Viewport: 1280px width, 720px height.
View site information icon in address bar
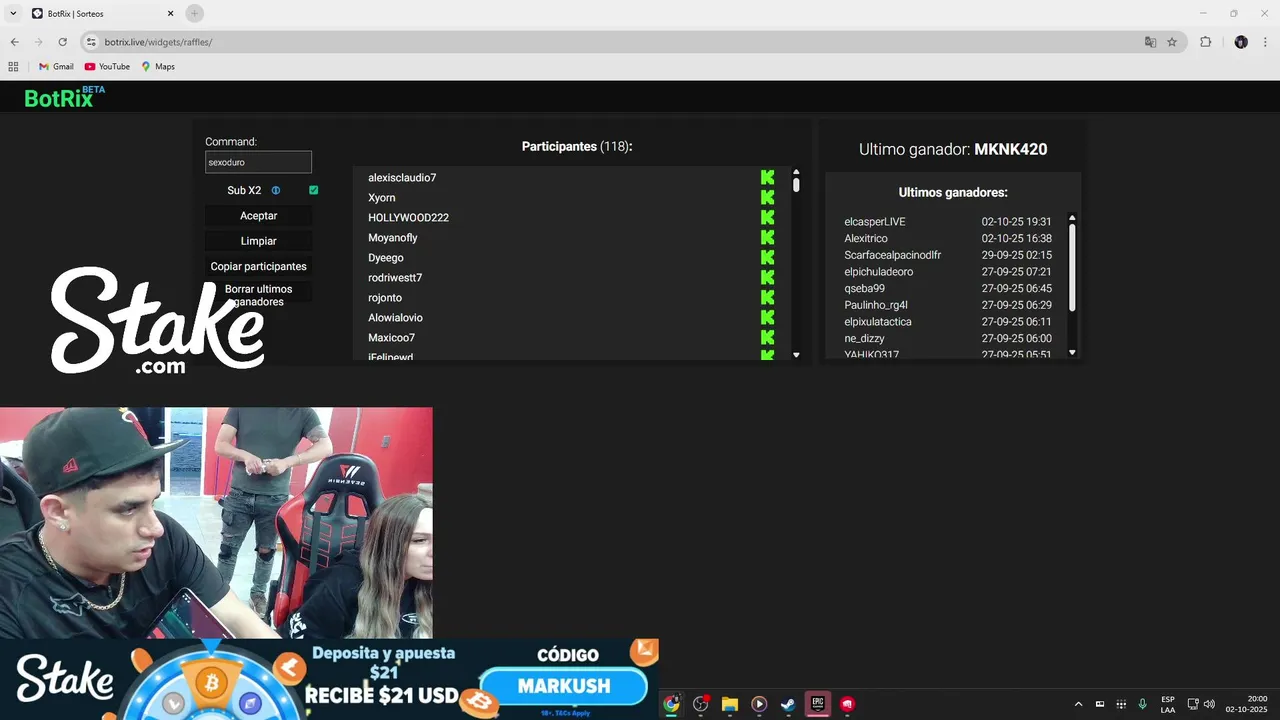point(91,42)
